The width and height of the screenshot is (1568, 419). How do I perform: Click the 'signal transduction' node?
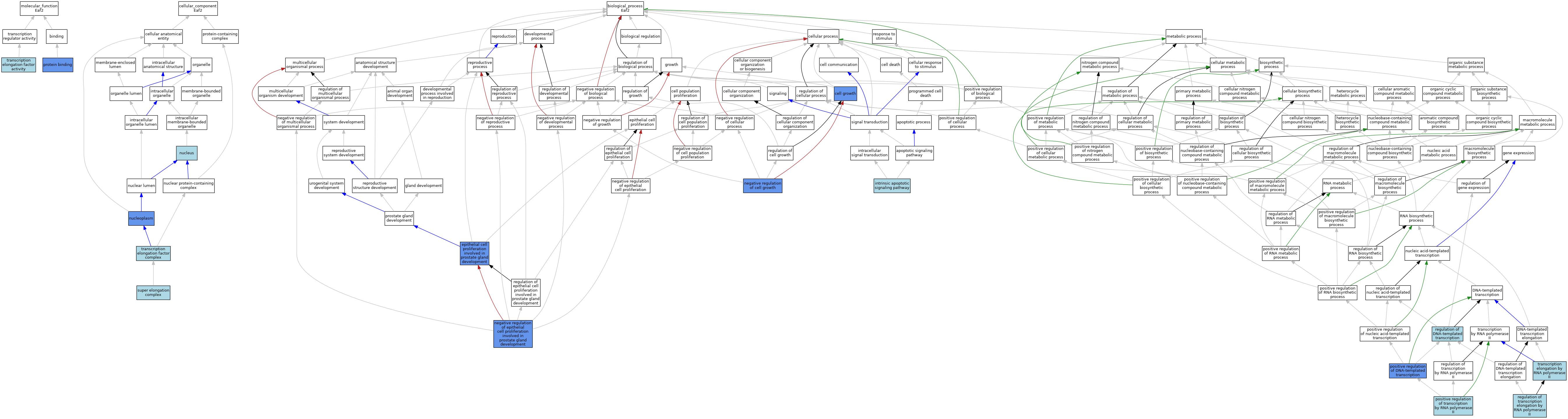click(869, 122)
